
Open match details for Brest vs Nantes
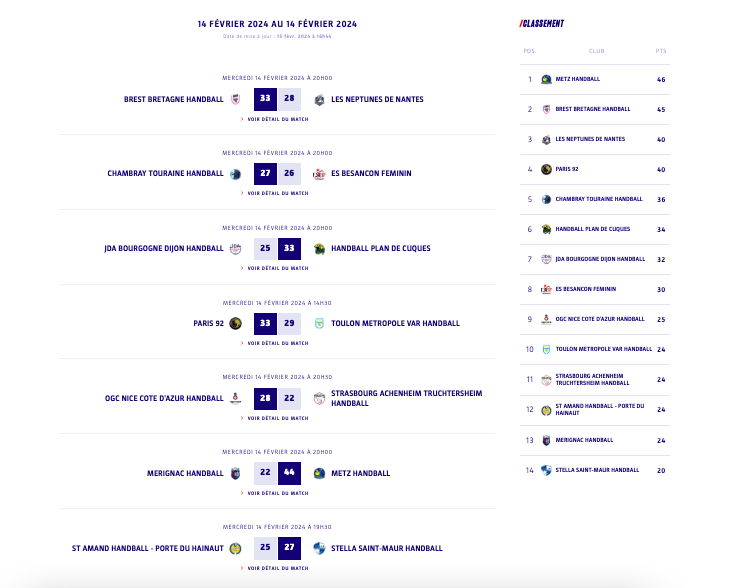[277, 119]
